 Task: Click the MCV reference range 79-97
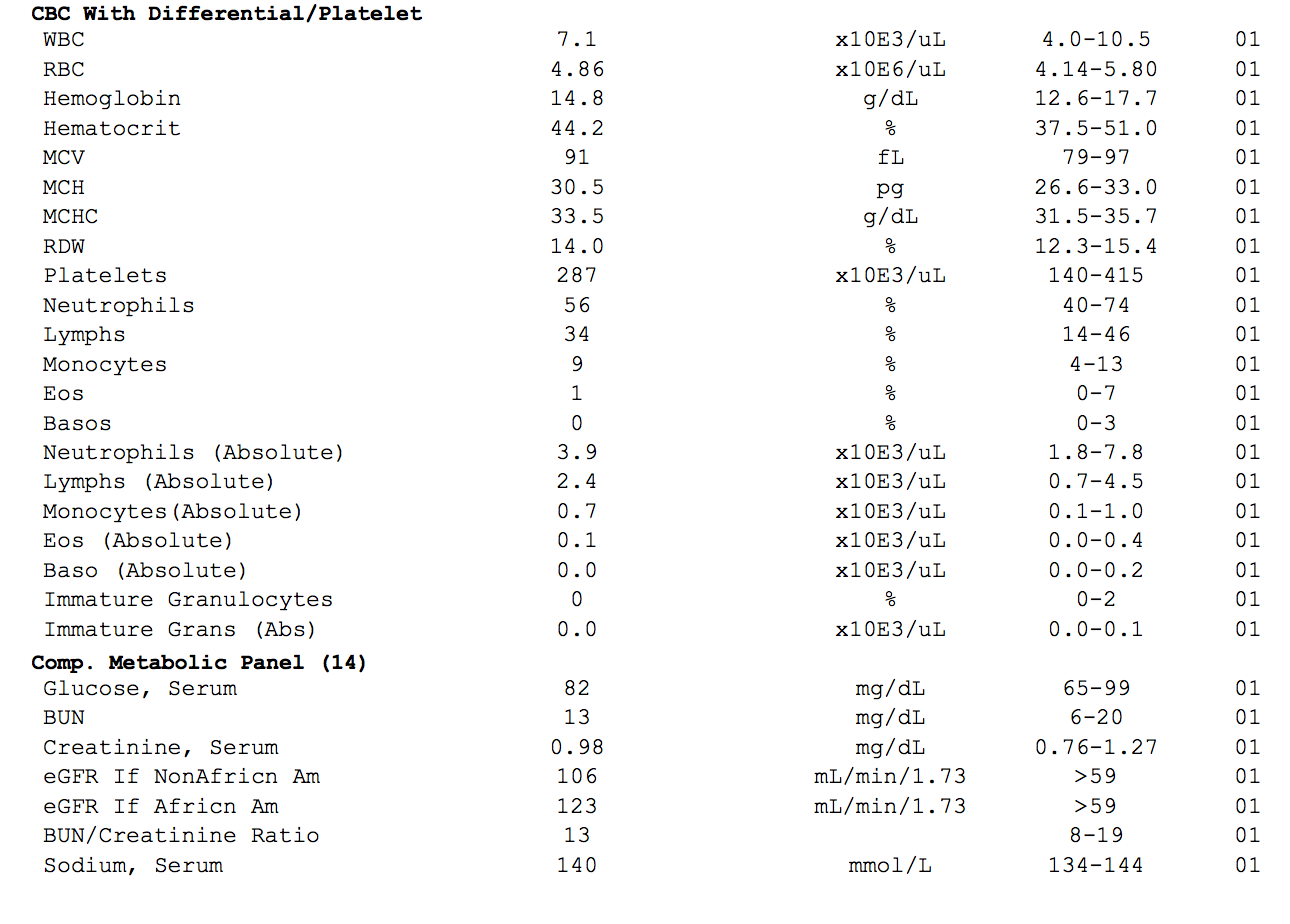point(1096,158)
